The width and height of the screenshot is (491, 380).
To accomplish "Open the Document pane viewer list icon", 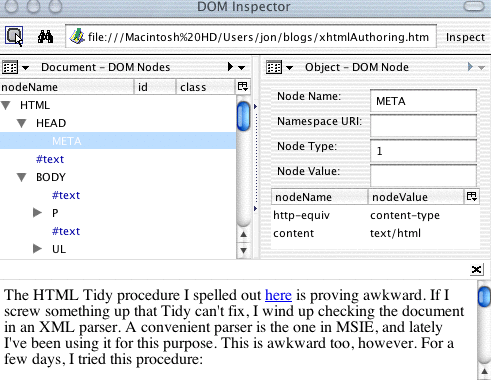I will click(10, 67).
